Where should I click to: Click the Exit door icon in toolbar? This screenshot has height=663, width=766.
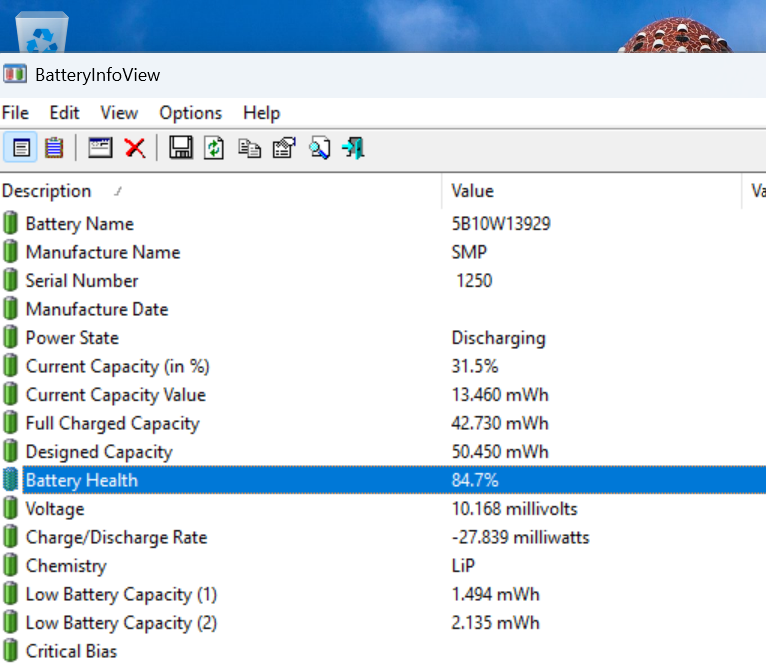(354, 148)
